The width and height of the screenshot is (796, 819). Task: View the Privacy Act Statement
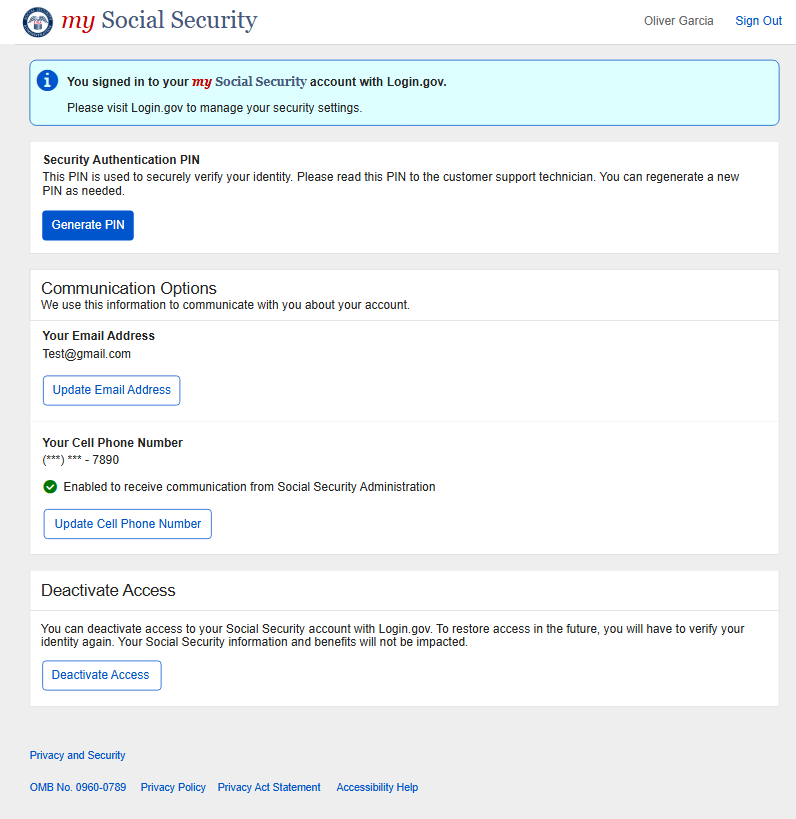pyautogui.click(x=269, y=787)
